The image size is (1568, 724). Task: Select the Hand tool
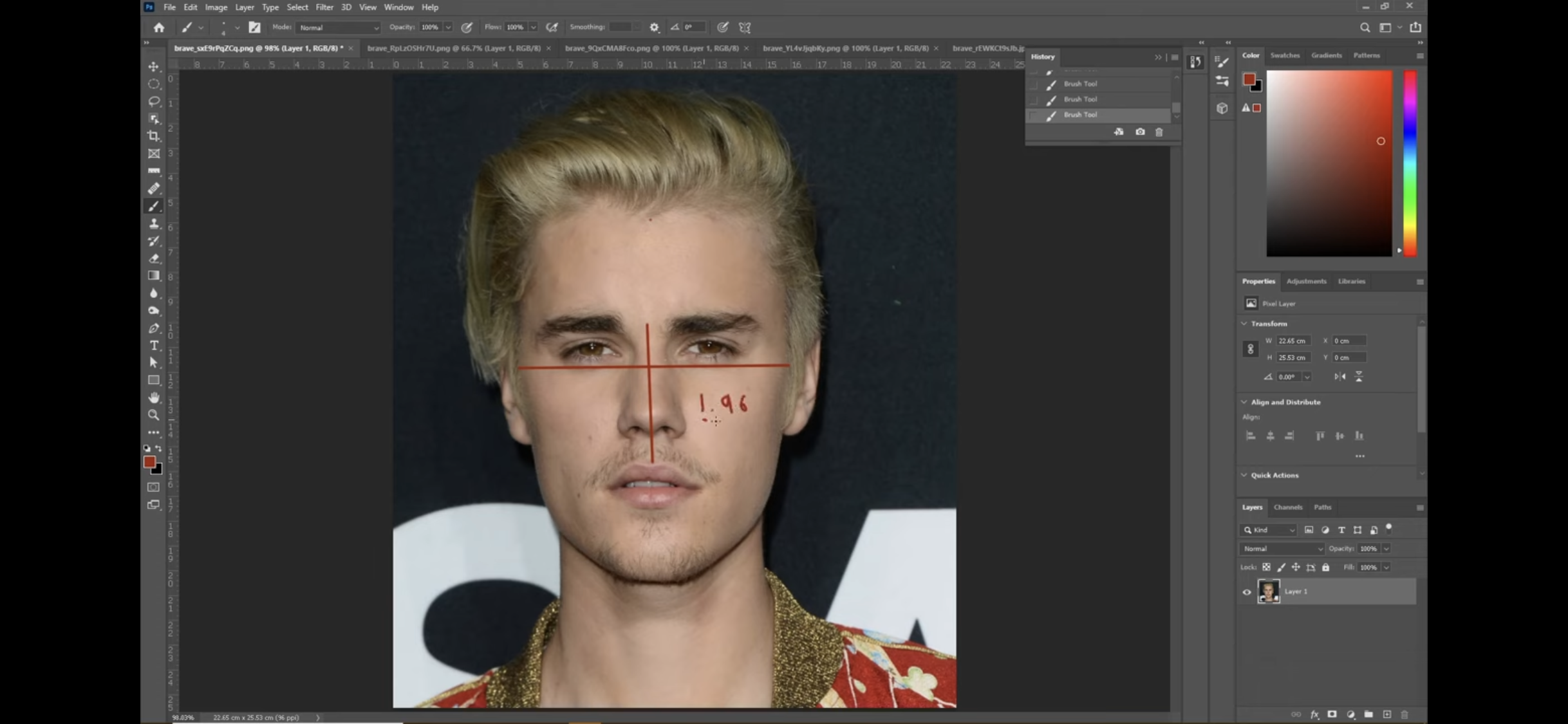click(154, 398)
